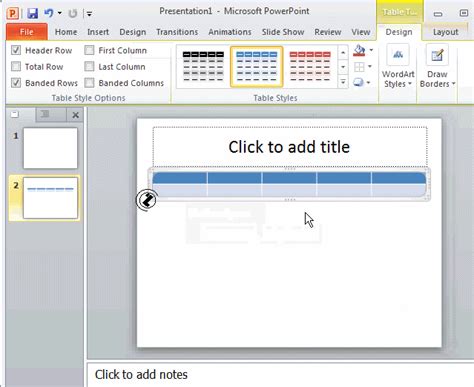474x387 pixels.
Task: Open the Slide Show tab
Action: pyautogui.click(x=283, y=32)
